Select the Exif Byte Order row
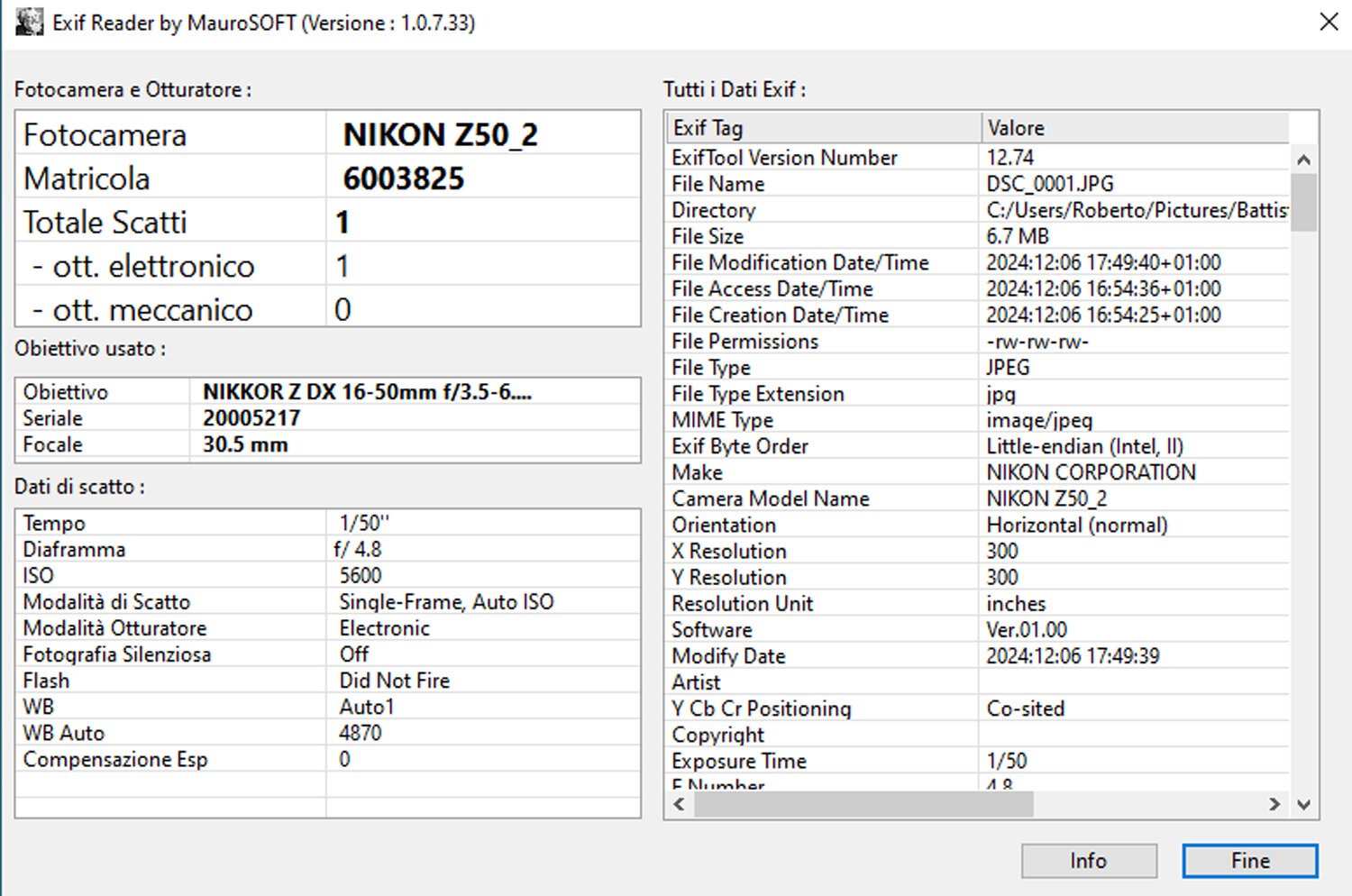 point(978,445)
